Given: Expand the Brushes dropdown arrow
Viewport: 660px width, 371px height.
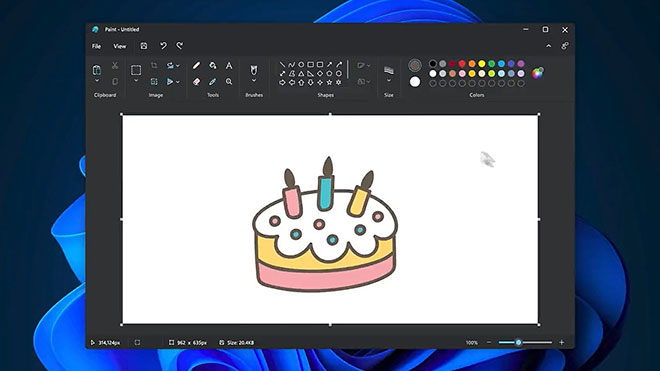Looking at the screenshot, I should [x=254, y=80].
